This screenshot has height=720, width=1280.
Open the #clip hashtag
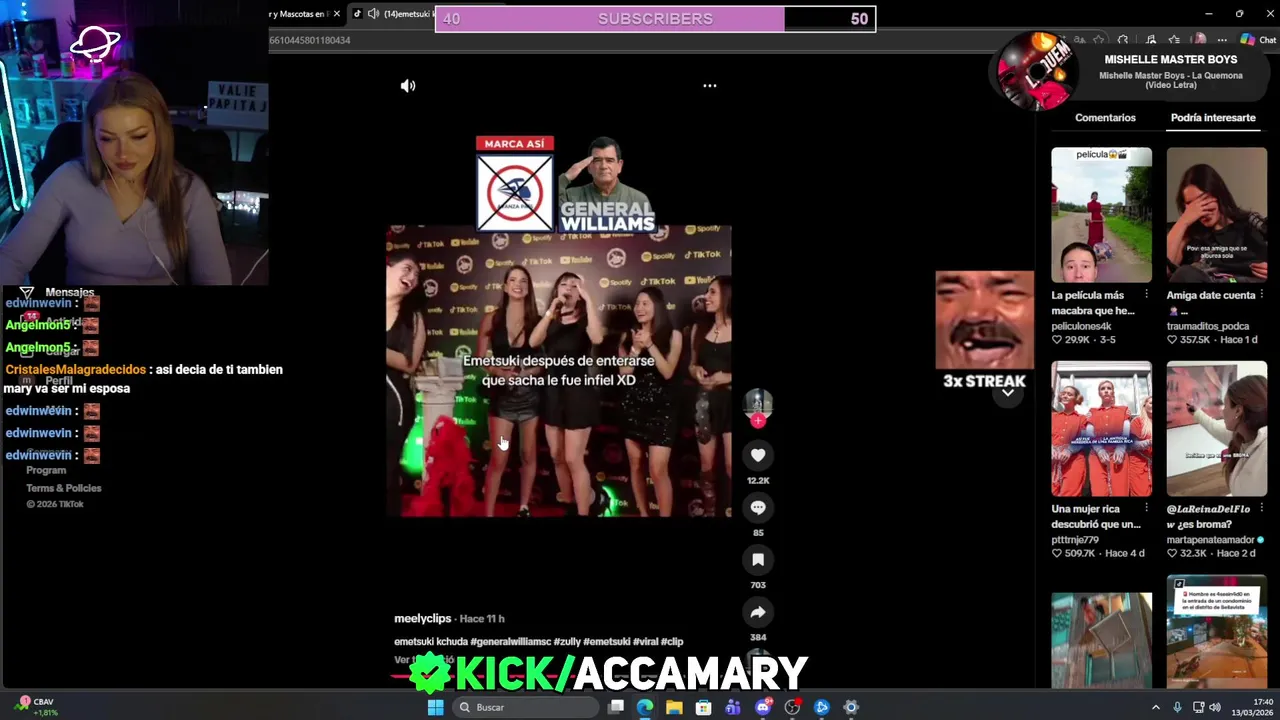click(x=672, y=642)
